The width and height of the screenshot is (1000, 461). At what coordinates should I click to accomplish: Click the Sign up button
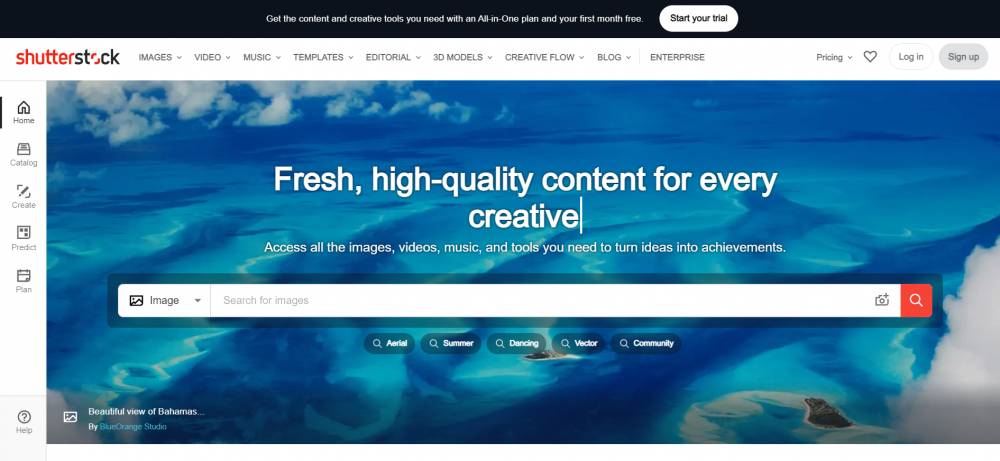(963, 57)
